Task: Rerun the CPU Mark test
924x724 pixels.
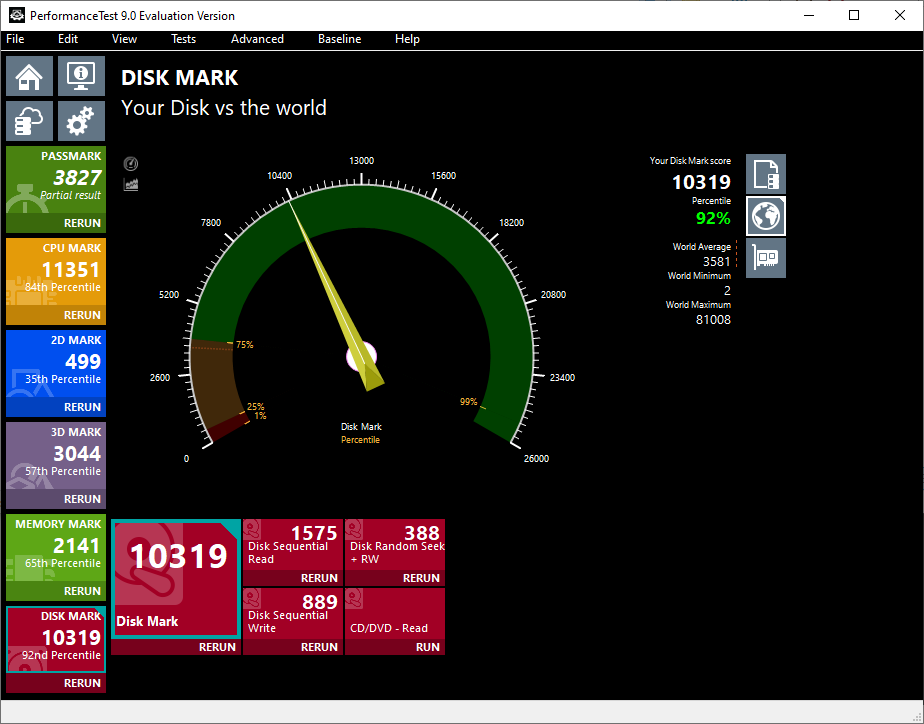Action: 82,315
